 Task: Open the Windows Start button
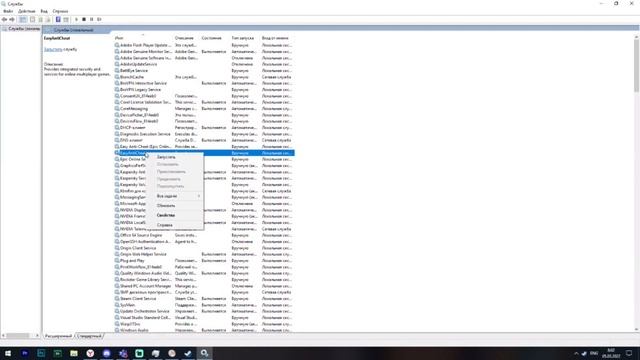[8, 353]
